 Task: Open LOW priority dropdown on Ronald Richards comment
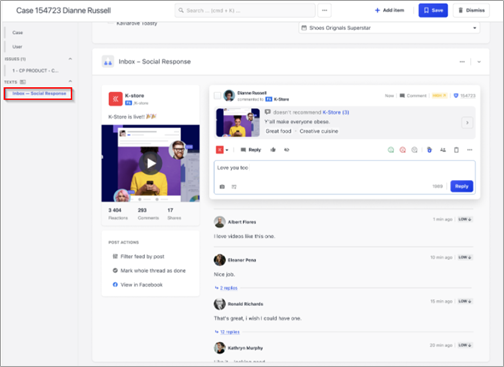click(x=465, y=301)
